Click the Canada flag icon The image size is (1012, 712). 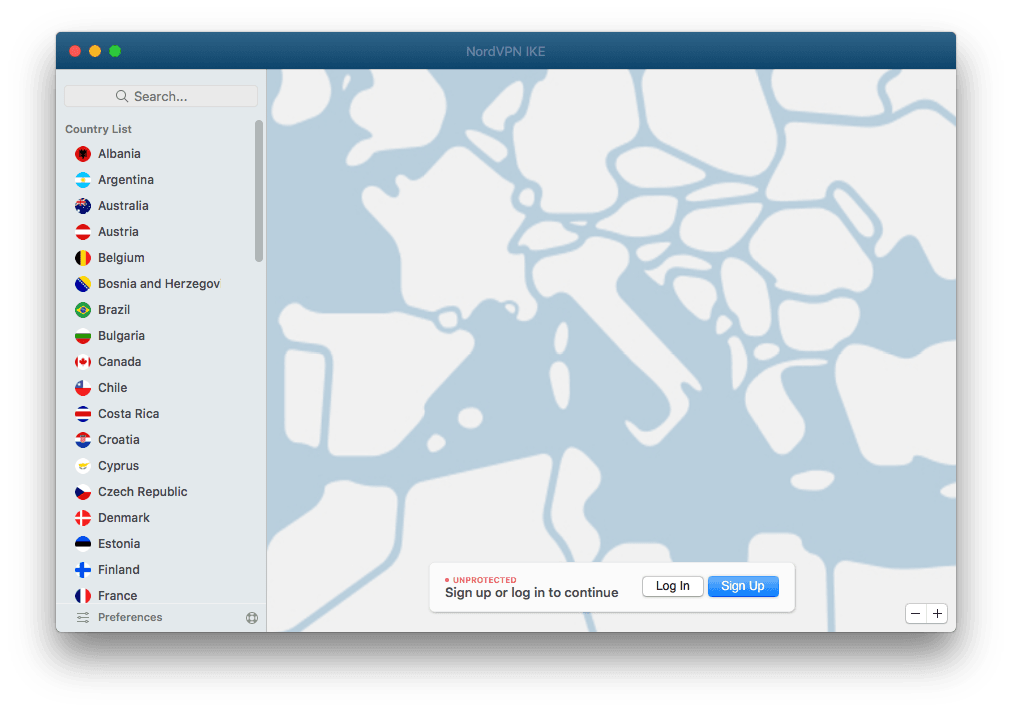click(x=83, y=362)
